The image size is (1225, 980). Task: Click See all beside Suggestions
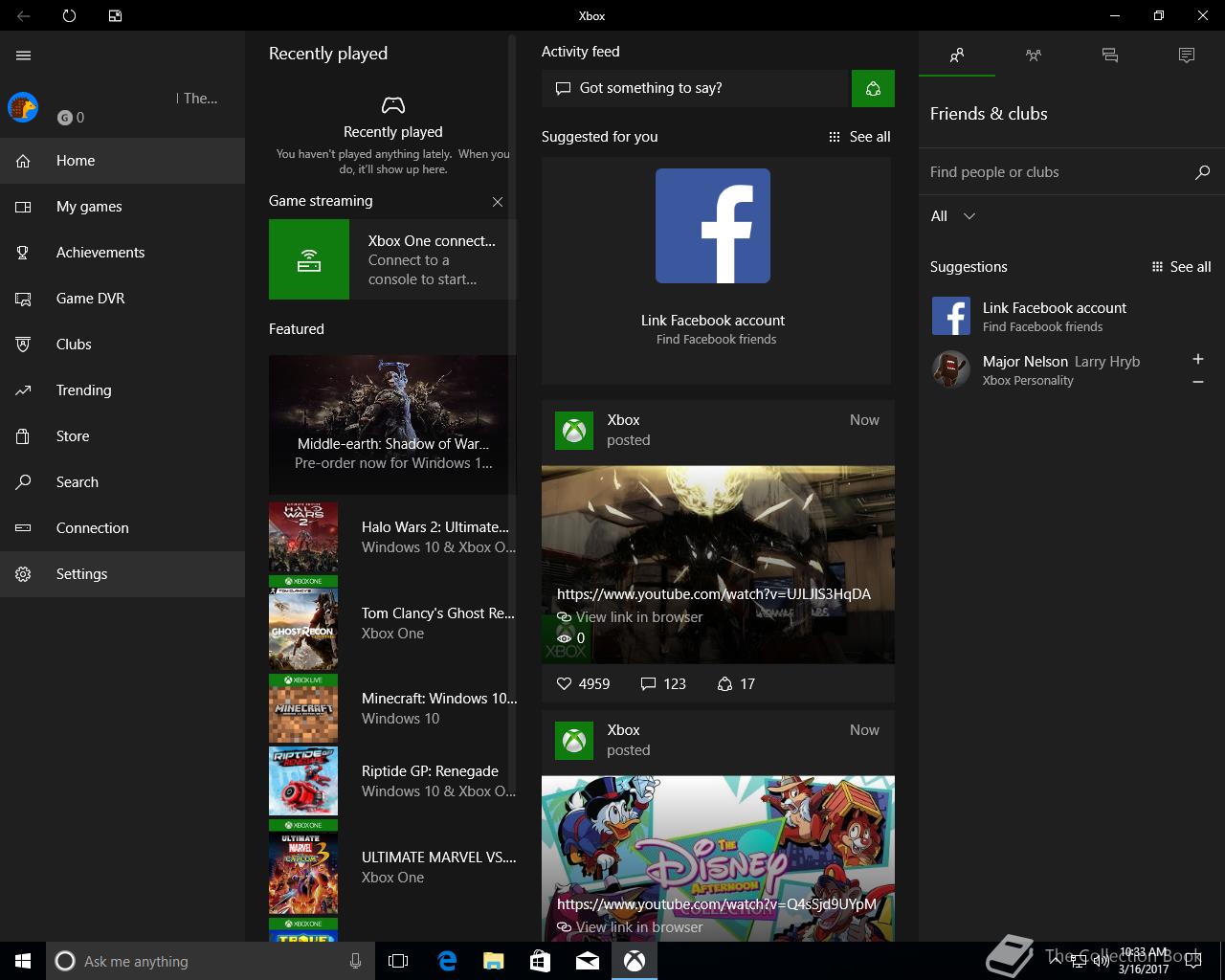click(1182, 267)
